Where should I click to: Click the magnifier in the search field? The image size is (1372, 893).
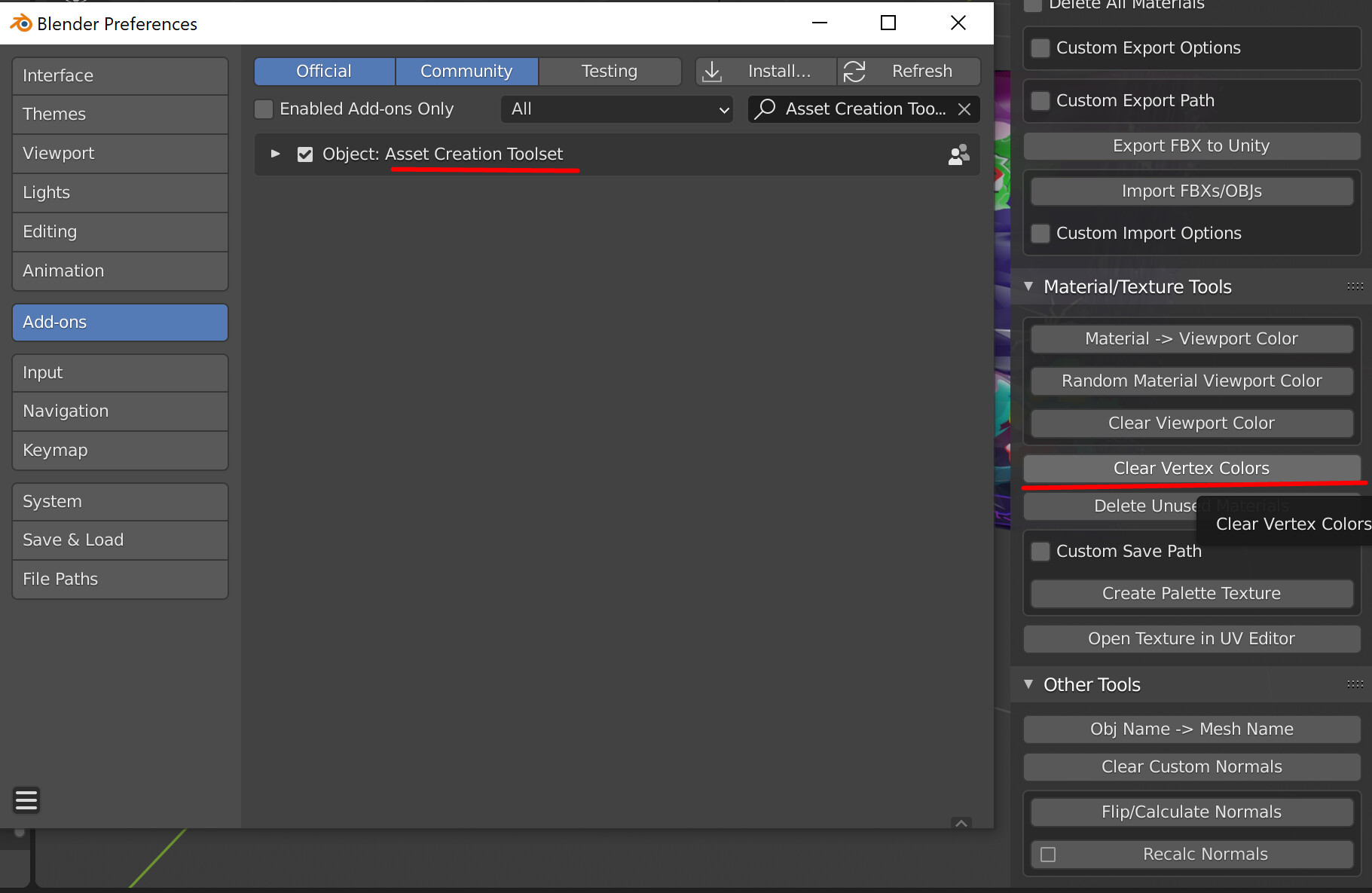click(765, 109)
